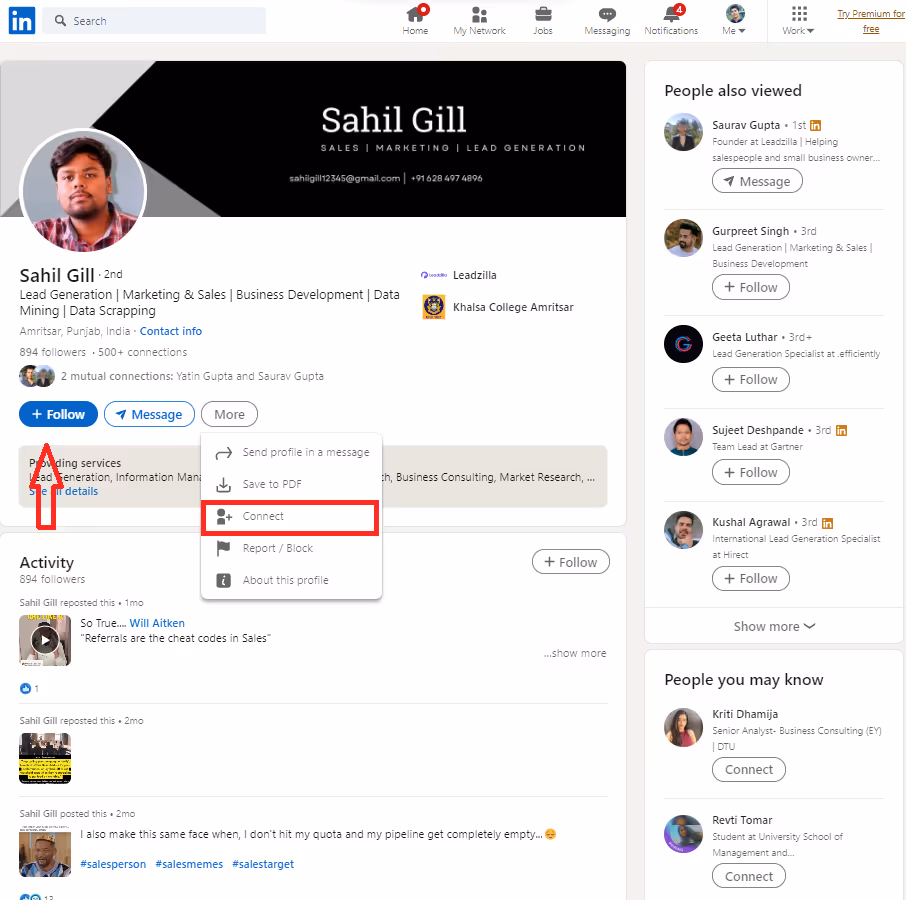
Task: Open Kriti Dhamija's avatar
Action: coord(684,728)
